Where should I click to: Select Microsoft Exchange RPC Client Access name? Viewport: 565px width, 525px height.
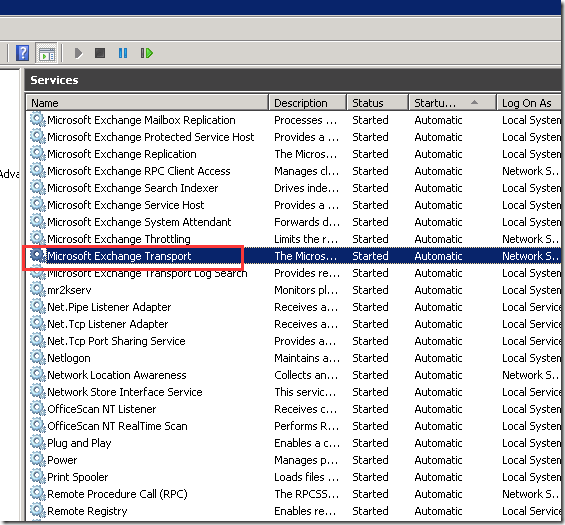[x=139, y=171]
